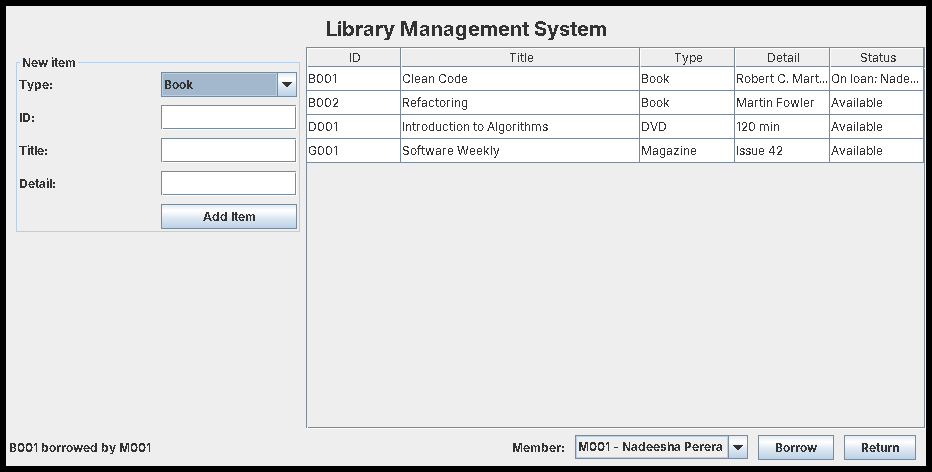Viewport: 932px width, 472px height.
Task: Click the Status column header
Action: [x=877, y=58]
